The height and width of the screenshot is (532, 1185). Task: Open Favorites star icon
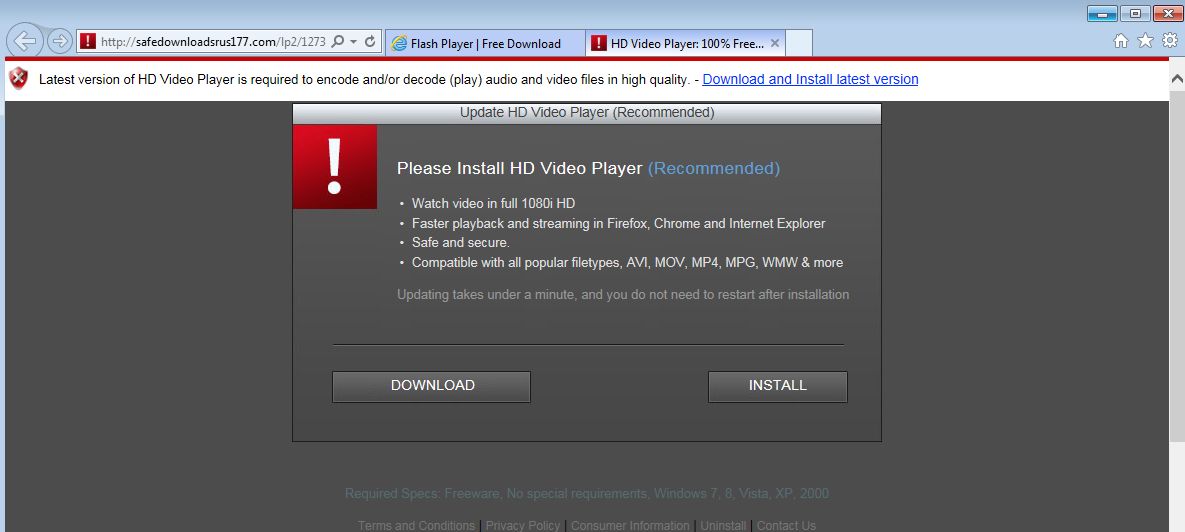click(x=1146, y=40)
